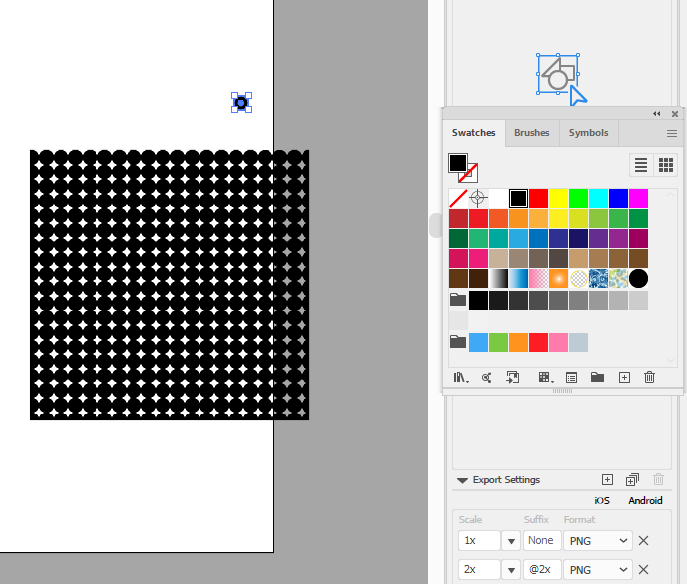Open the Show Swatch Kinds menu
Screen dimensions: 687x584
tap(545, 378)
